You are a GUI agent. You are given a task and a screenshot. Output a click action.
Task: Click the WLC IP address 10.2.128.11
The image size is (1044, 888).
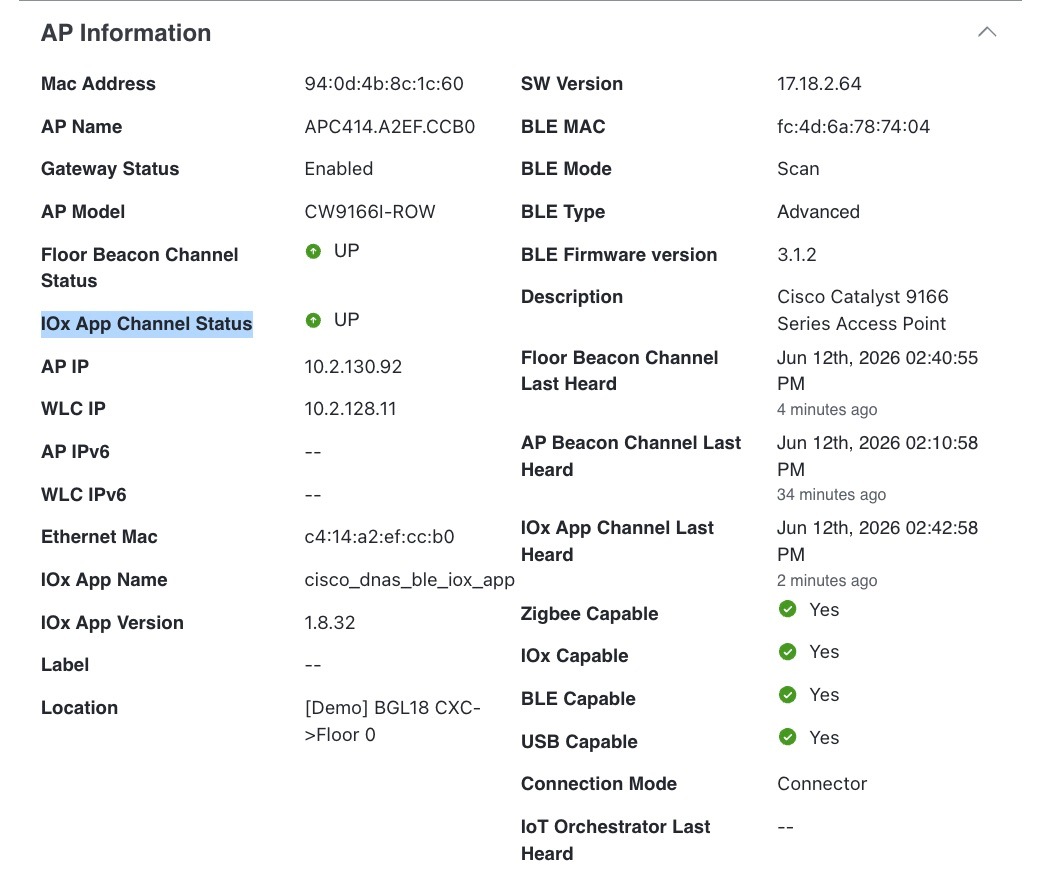pyautogui.click(x=350, y=409)
